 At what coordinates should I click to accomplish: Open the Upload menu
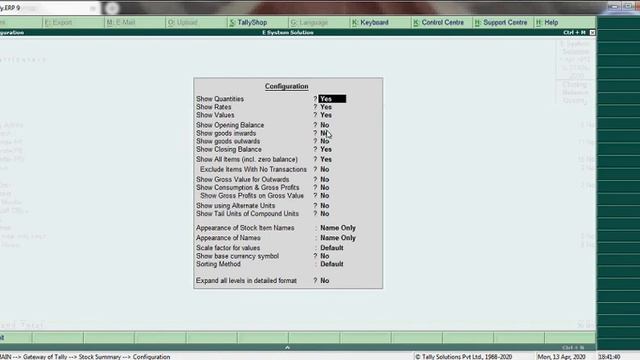click(x=182, y=22)
